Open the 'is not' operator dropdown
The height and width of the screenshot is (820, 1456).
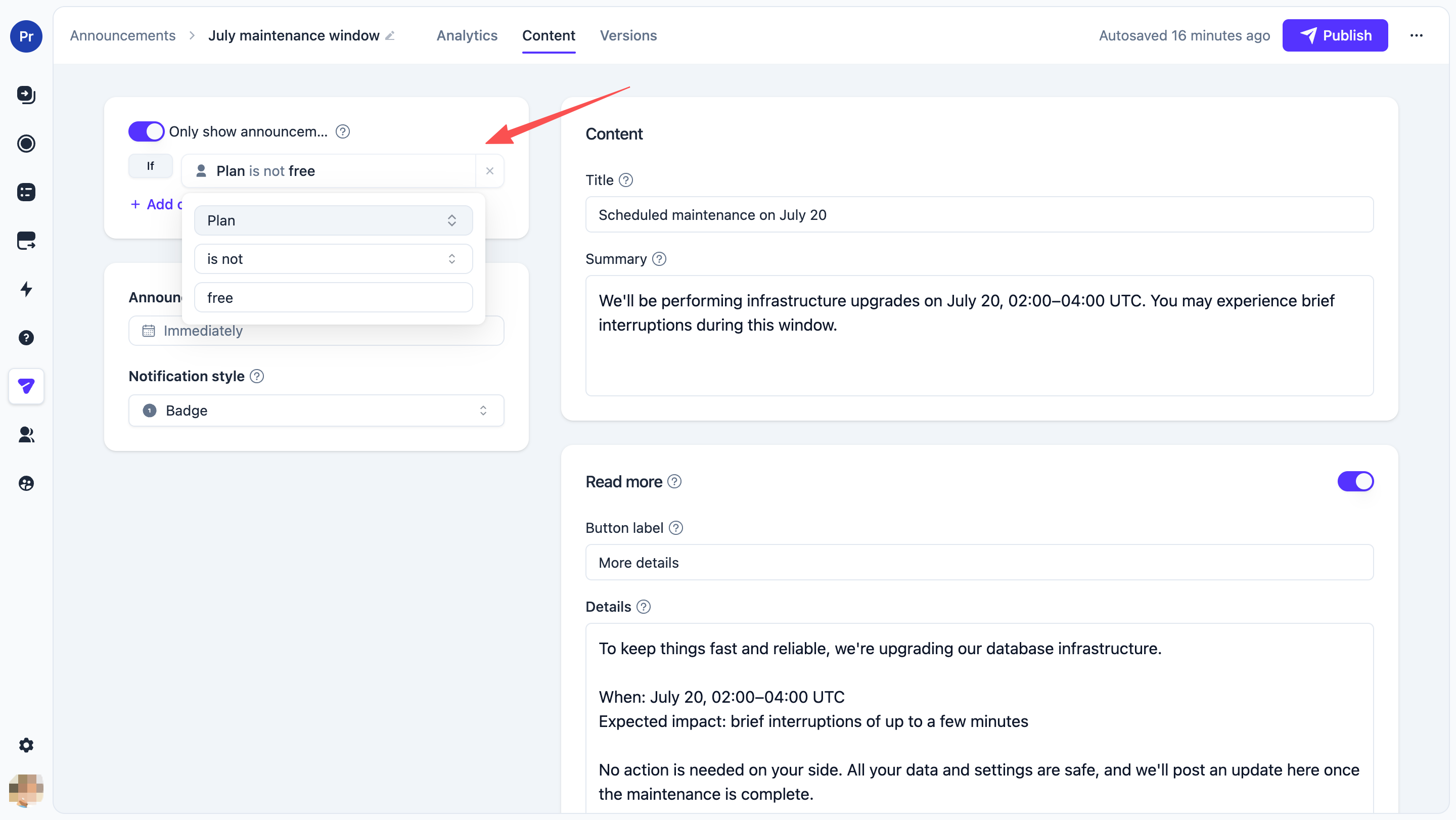point(334,259)
